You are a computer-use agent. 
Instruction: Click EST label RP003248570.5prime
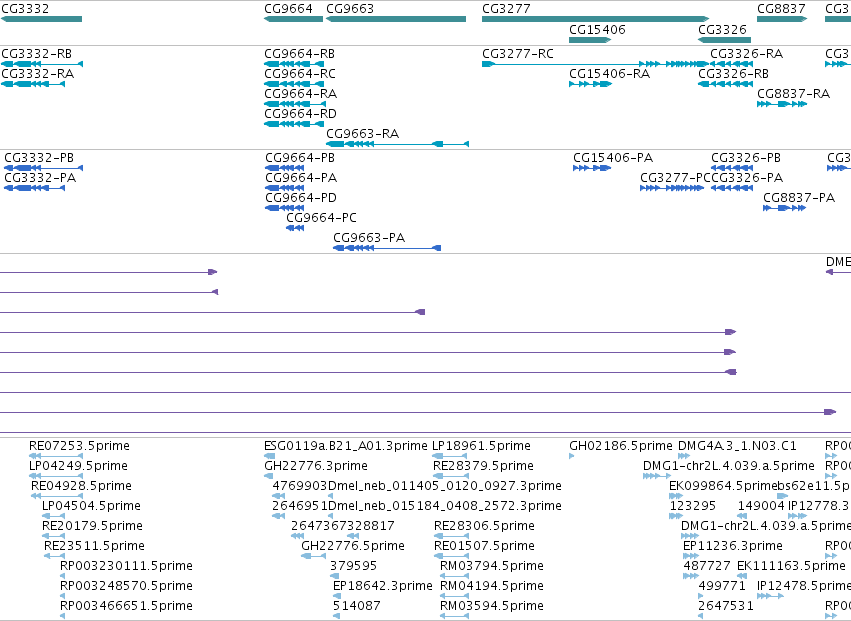click(126, 586)
